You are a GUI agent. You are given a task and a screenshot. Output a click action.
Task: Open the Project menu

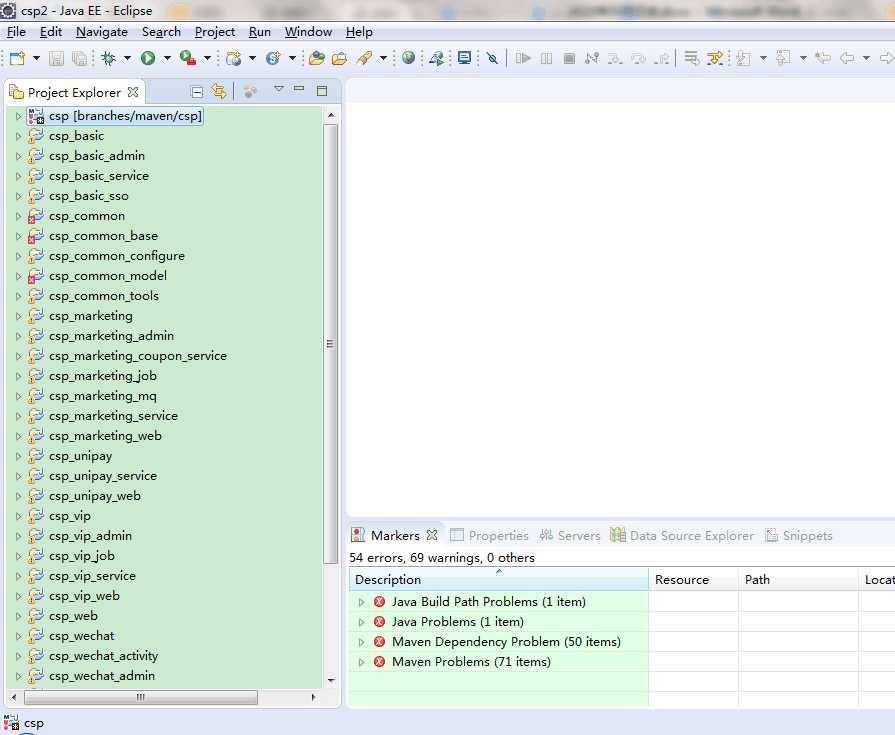(x=215, y=32)
